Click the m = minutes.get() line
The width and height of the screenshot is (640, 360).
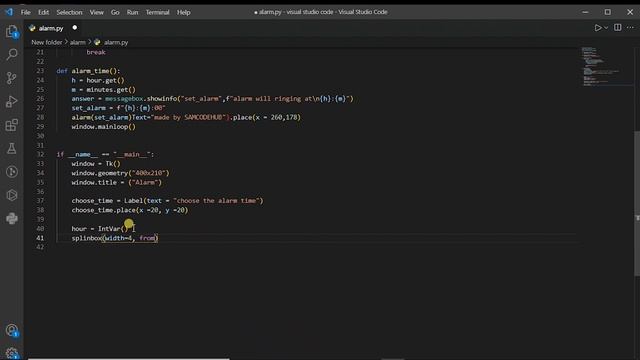pos(103,89)
